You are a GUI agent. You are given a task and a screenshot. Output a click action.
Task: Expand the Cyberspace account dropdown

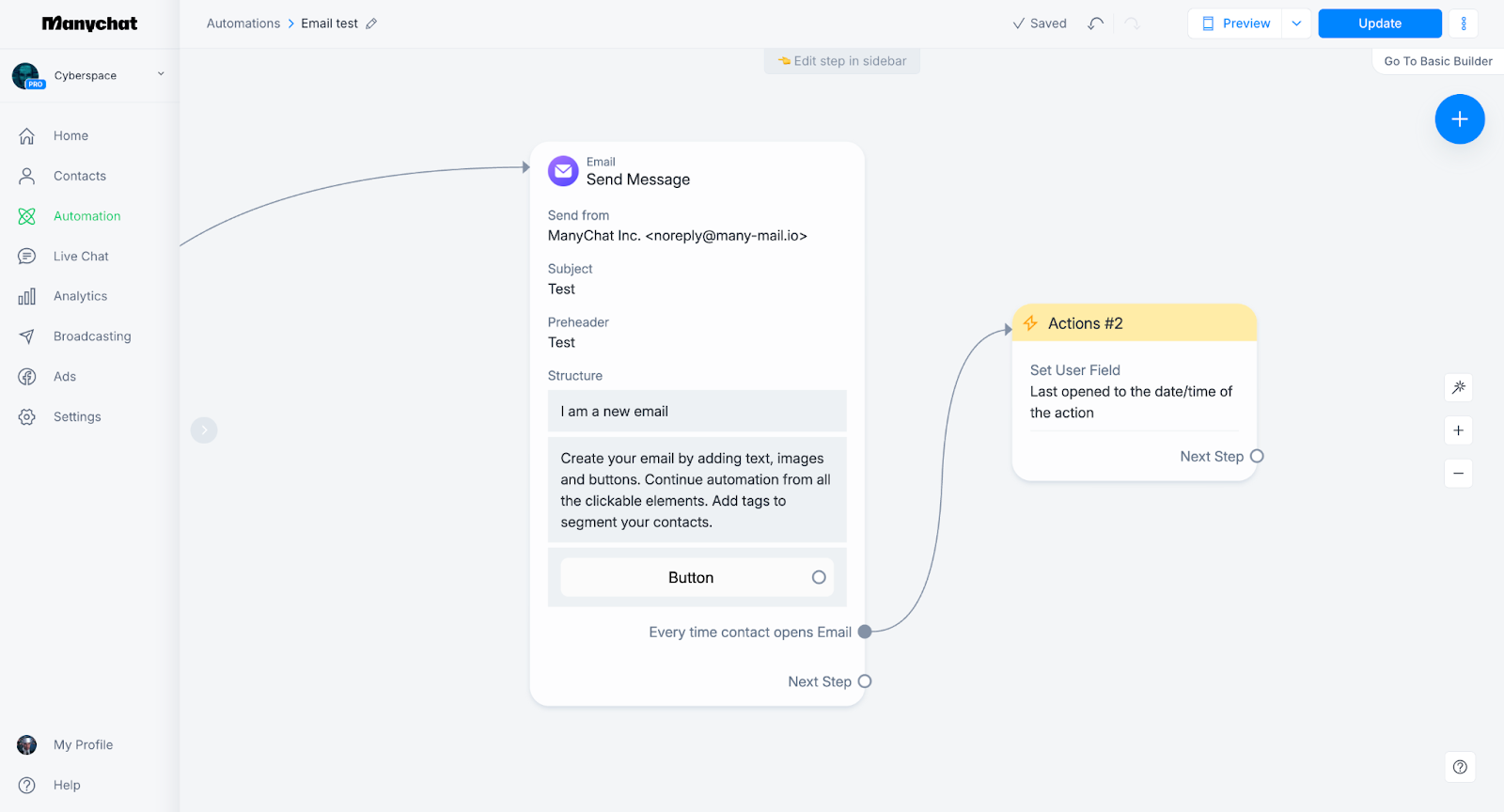tap(161, 74)
